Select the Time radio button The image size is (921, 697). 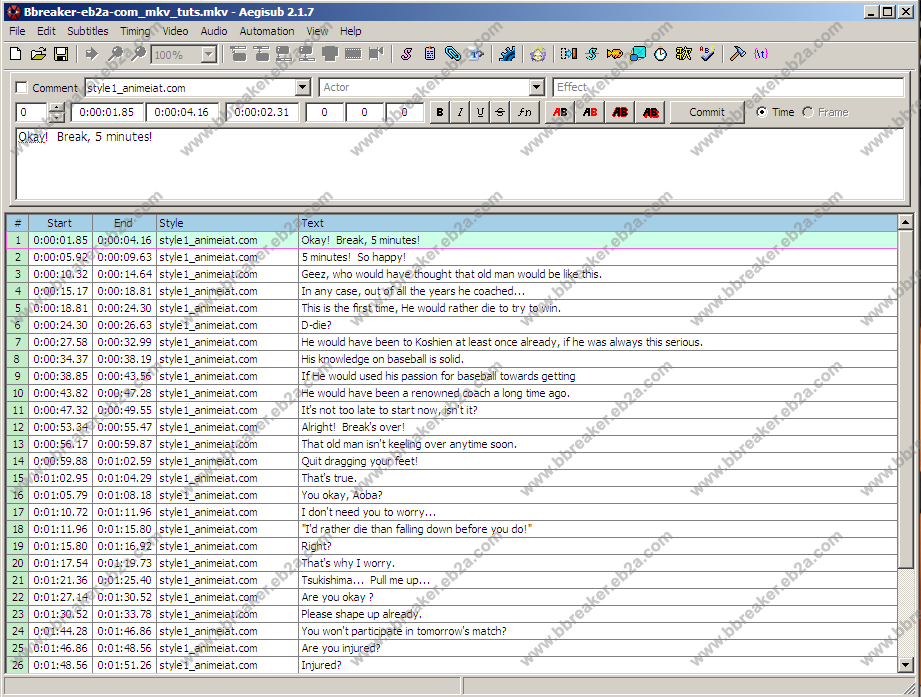point(762,112)
